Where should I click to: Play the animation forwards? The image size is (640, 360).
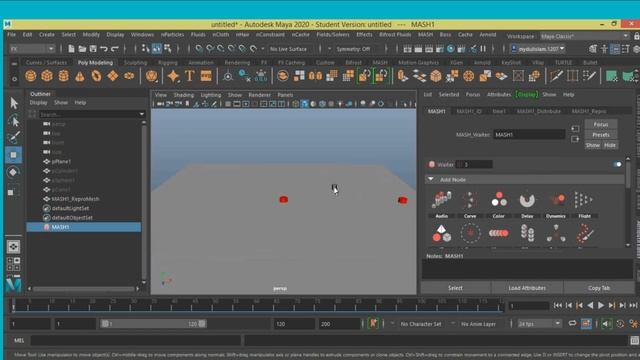(600, 305)
